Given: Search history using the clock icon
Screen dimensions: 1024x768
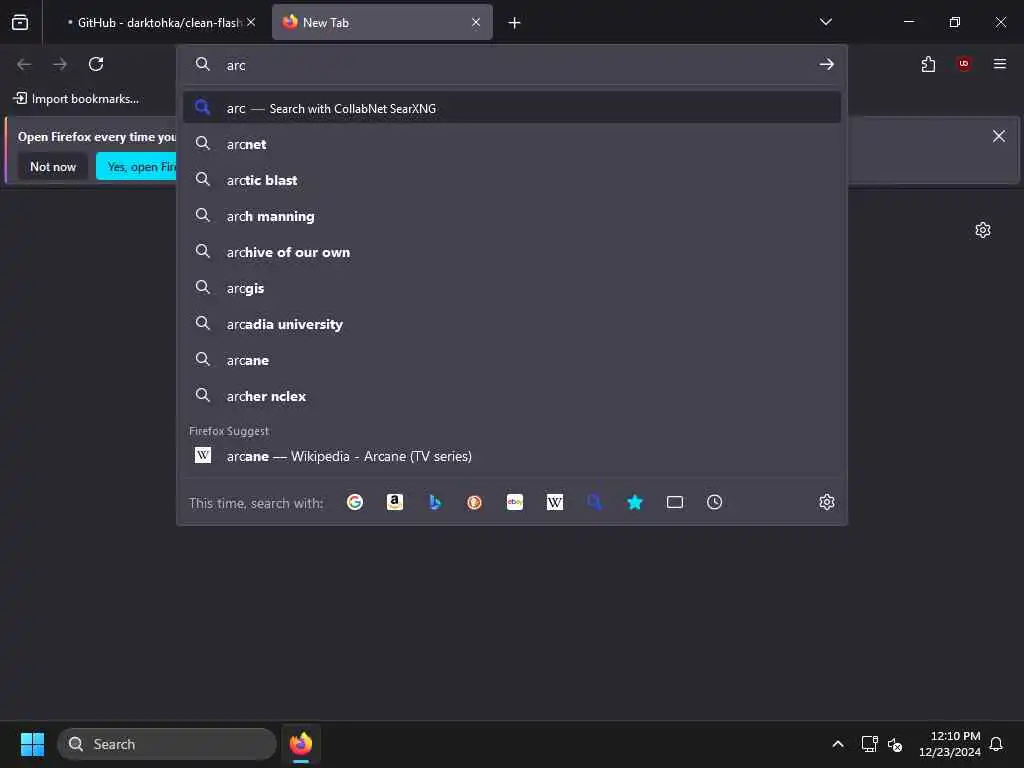Looking at the screenshot, I should (x=714, y=502).
